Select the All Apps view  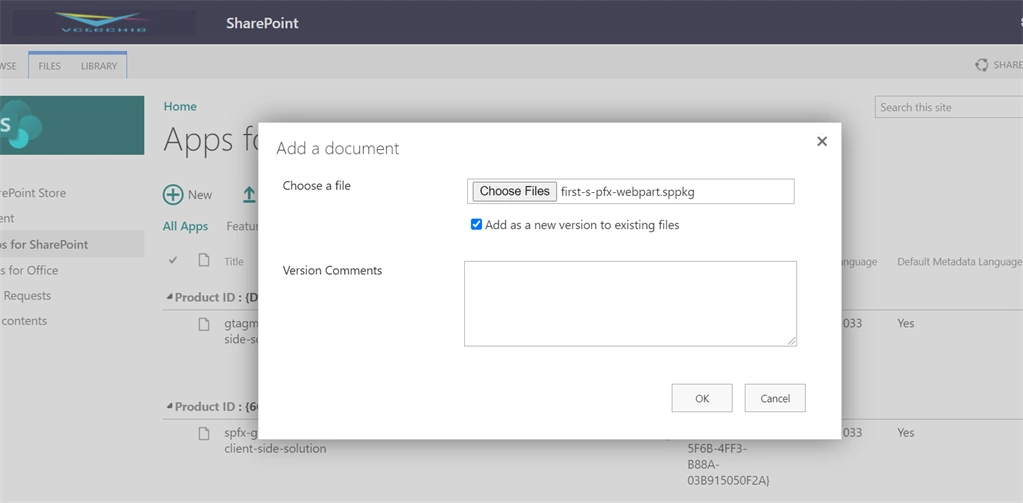tap(185, 226)
